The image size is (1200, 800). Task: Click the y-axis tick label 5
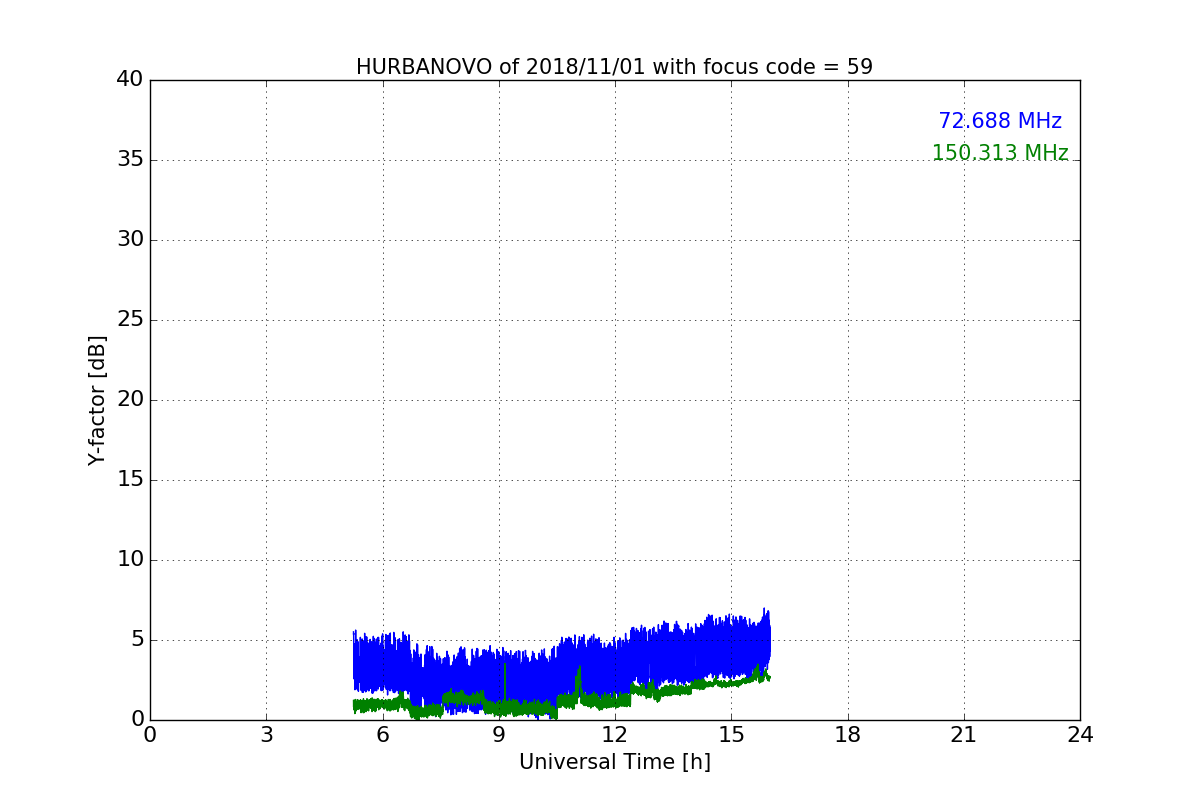pos(136,640)
